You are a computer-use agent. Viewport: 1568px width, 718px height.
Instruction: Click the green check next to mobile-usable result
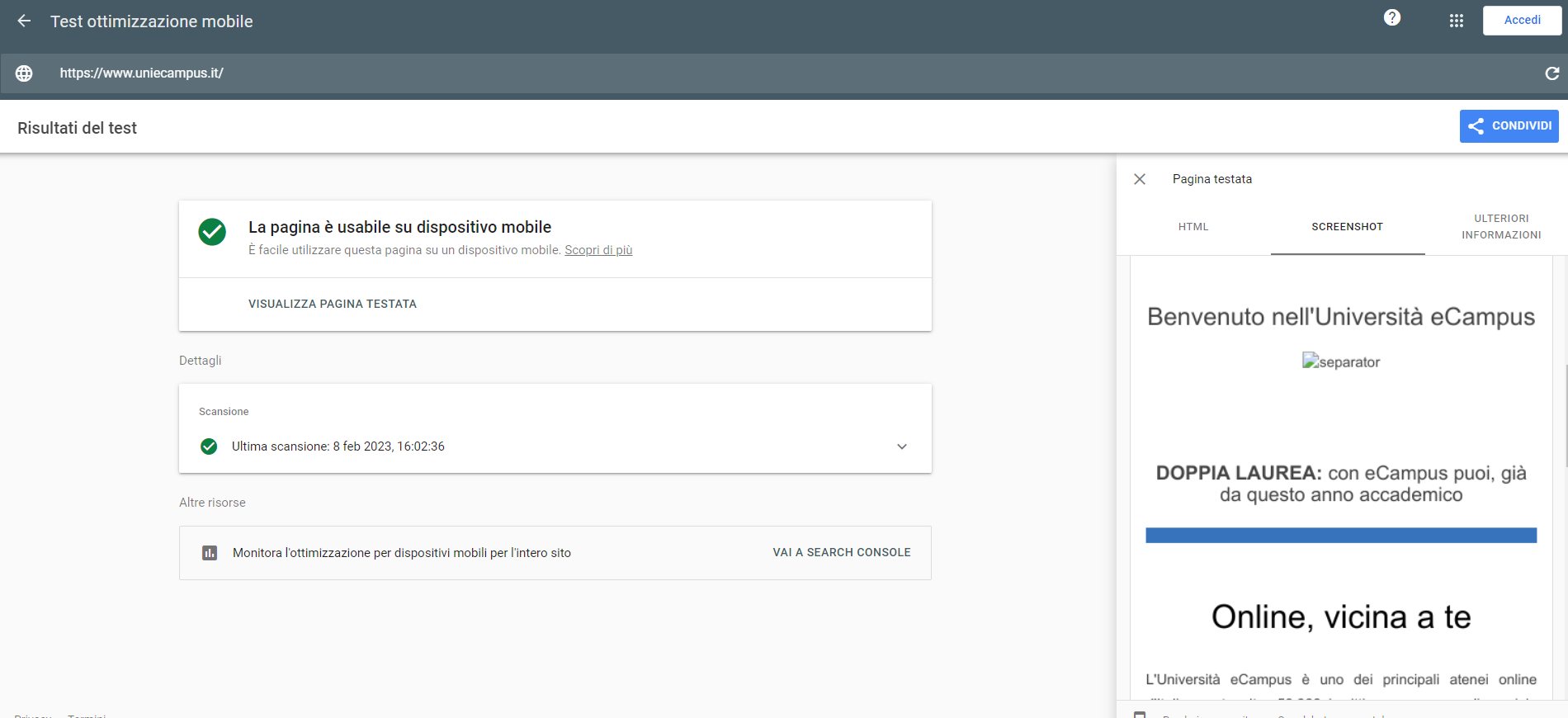(212, 232)
